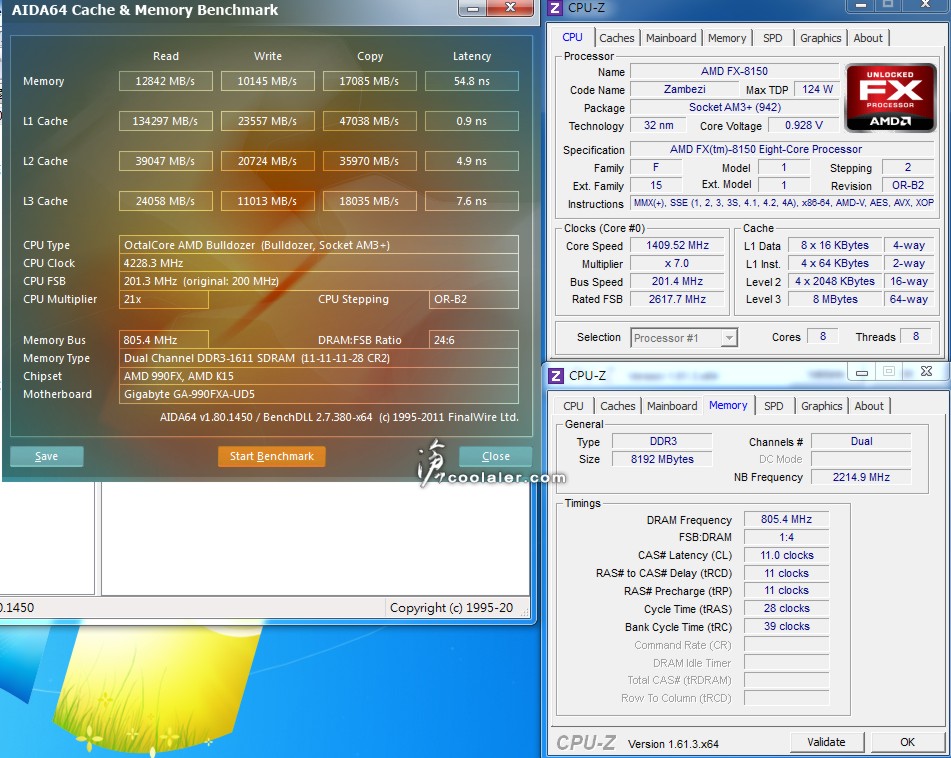Click the status bar text "Copyright (c) 1995-20"
Viewport: 951px width, 758px height.
point(451,608)
